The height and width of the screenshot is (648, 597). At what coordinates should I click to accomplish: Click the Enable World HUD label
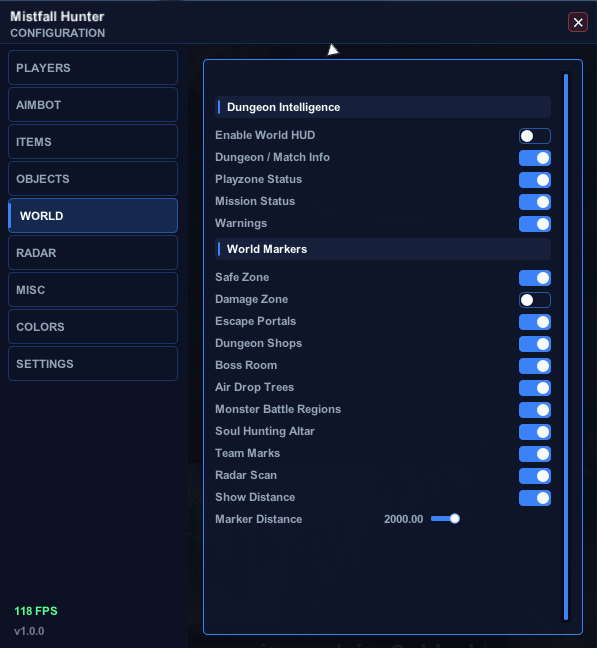(x=265, y=135)
